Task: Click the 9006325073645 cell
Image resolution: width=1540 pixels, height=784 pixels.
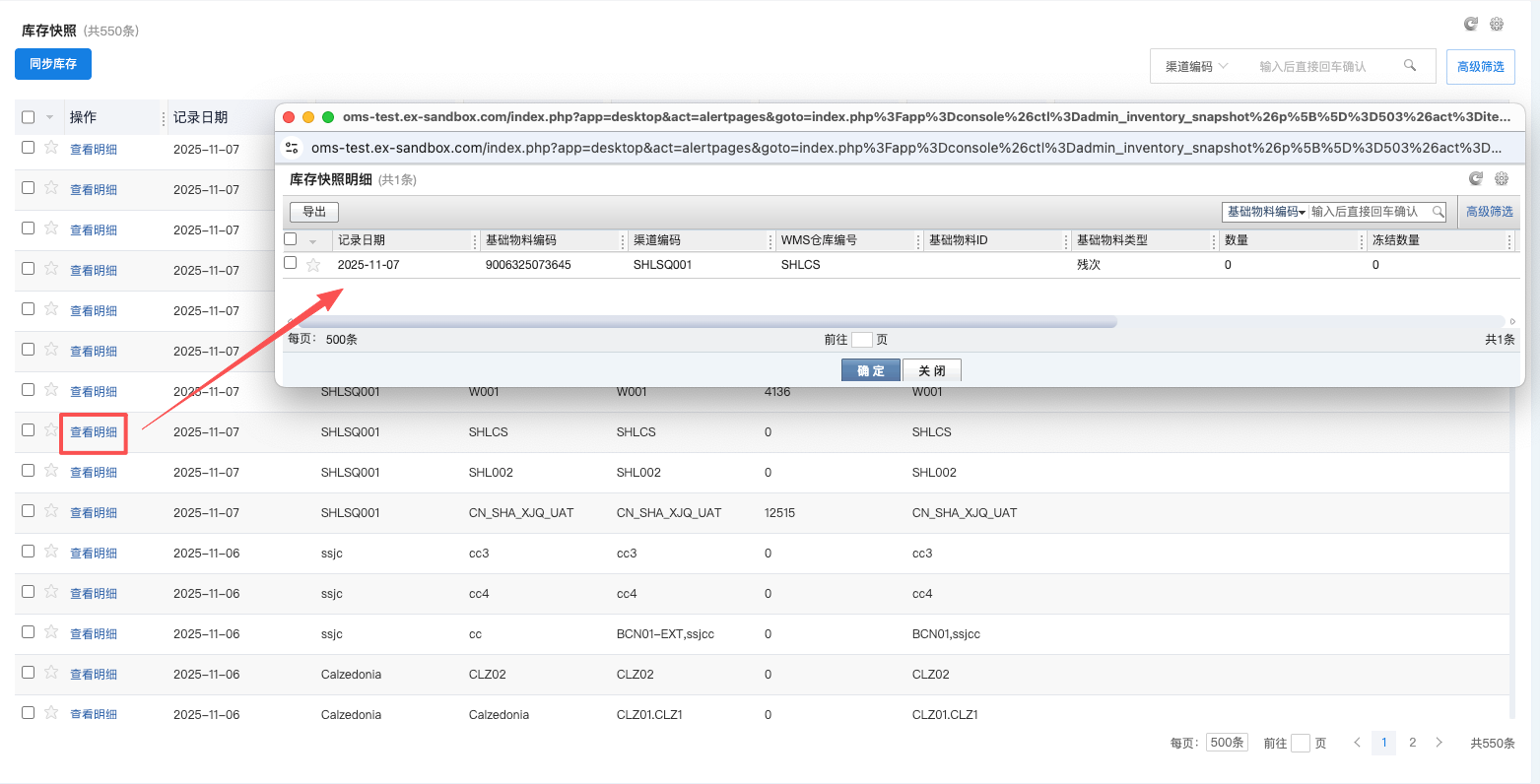Action: [x=528, y=265]
